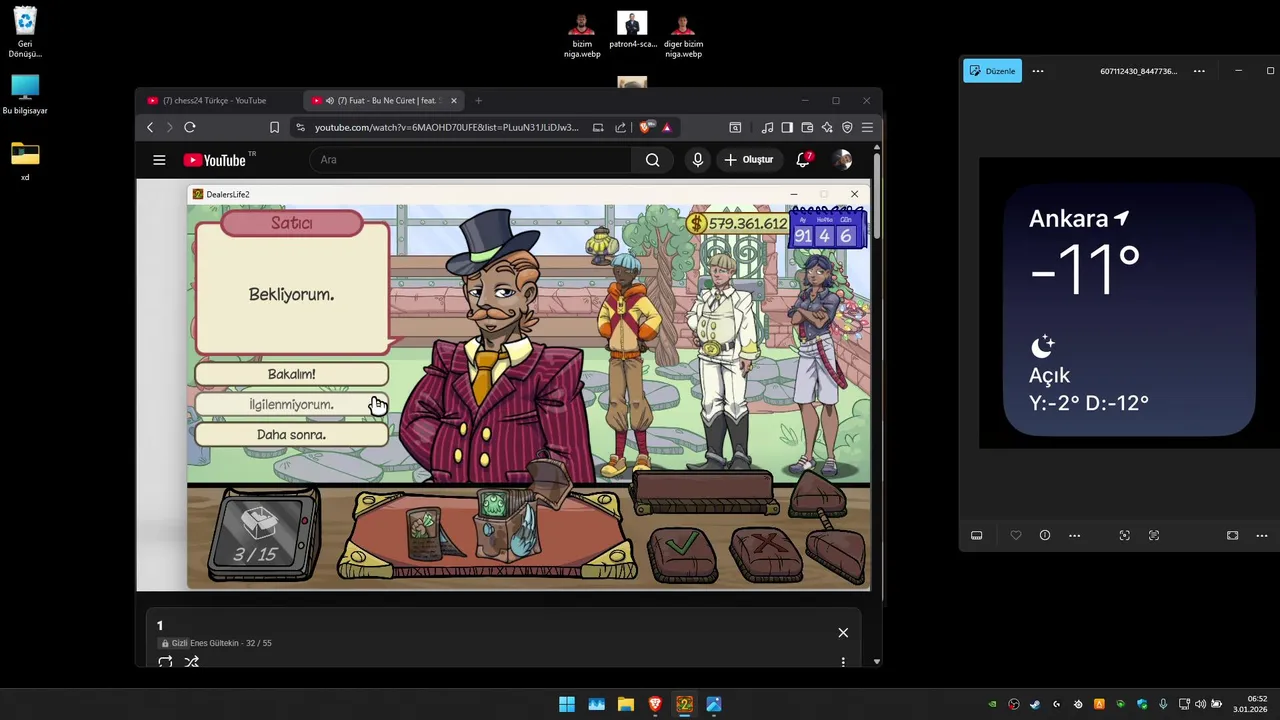Choose the 'Daha sonra.' dialogue option
The image size is (1280, 720).
pyautogui.click(x=291, y=434)
